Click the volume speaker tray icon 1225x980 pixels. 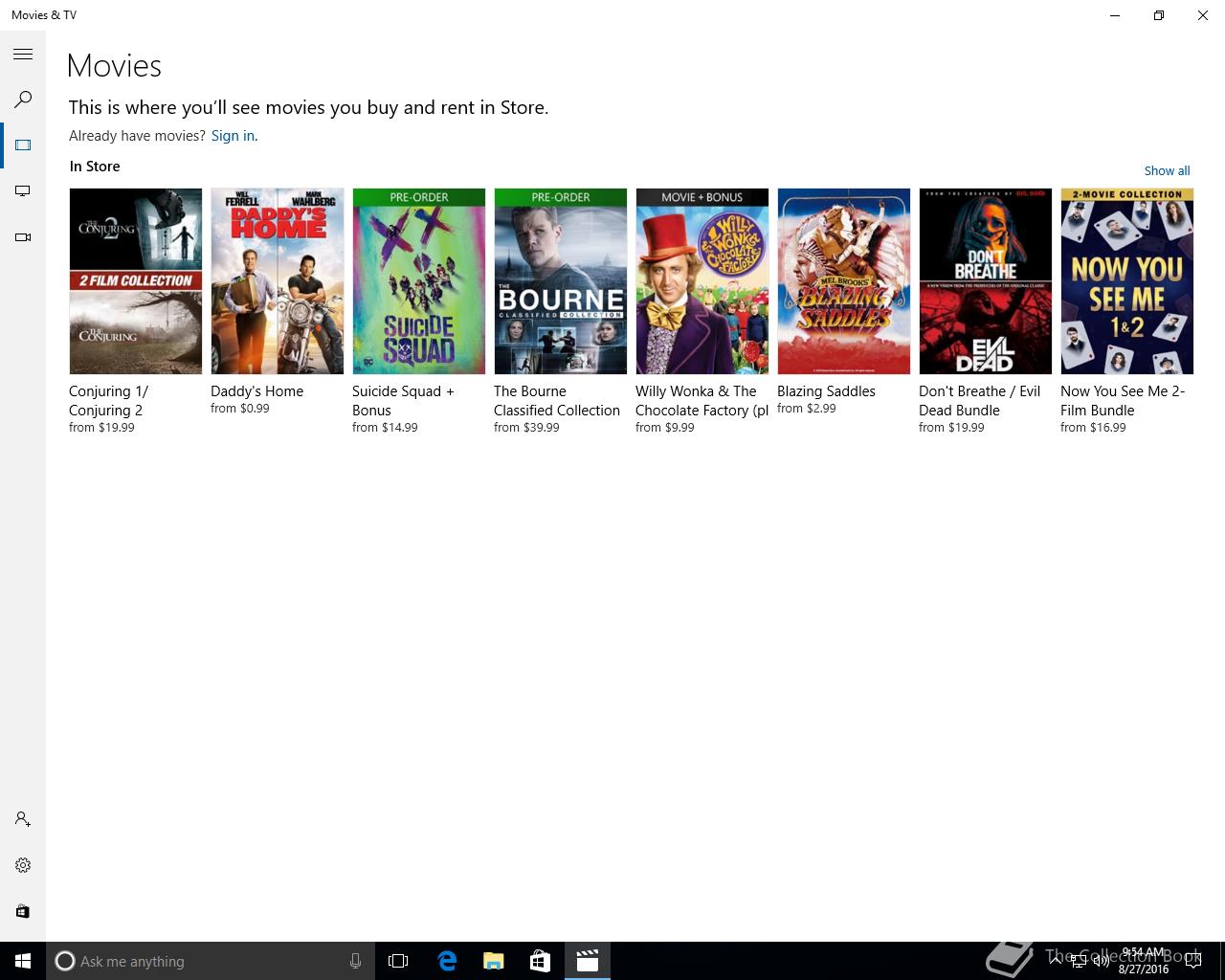[1101, 961]
